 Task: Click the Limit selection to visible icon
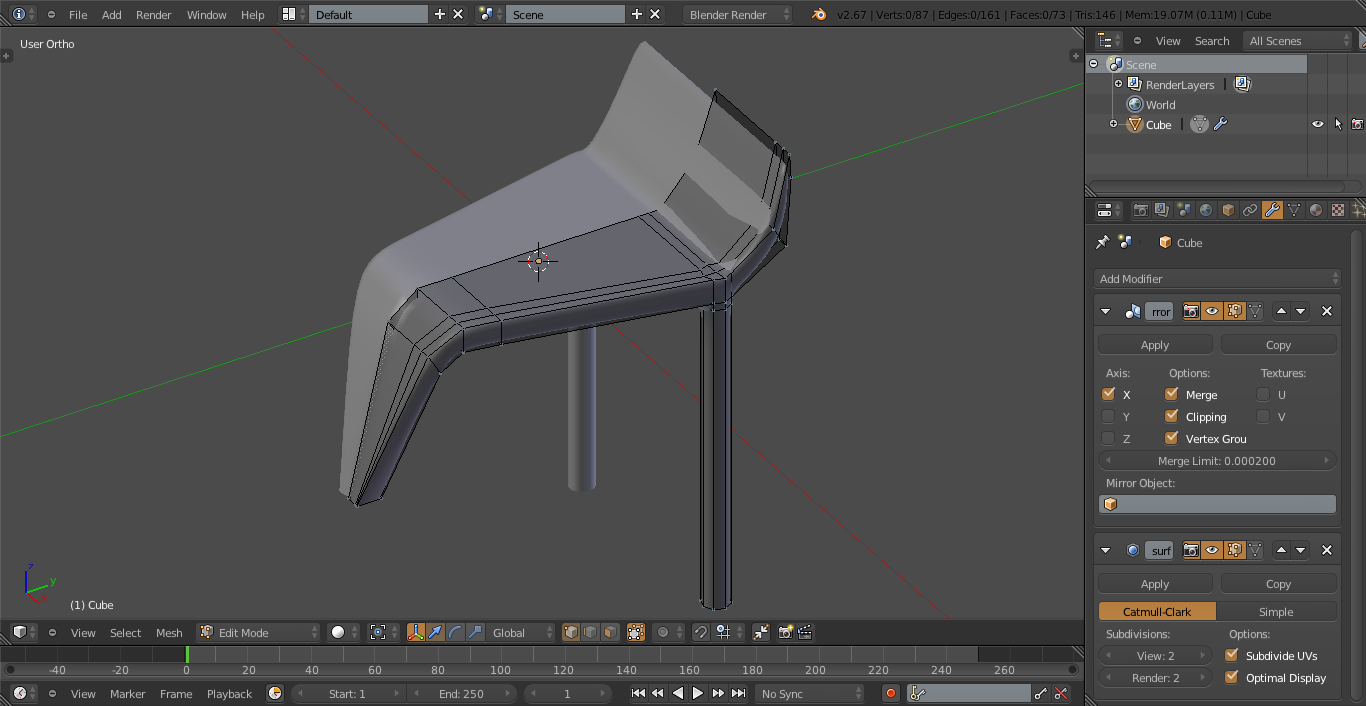click(x=635, y=632)
